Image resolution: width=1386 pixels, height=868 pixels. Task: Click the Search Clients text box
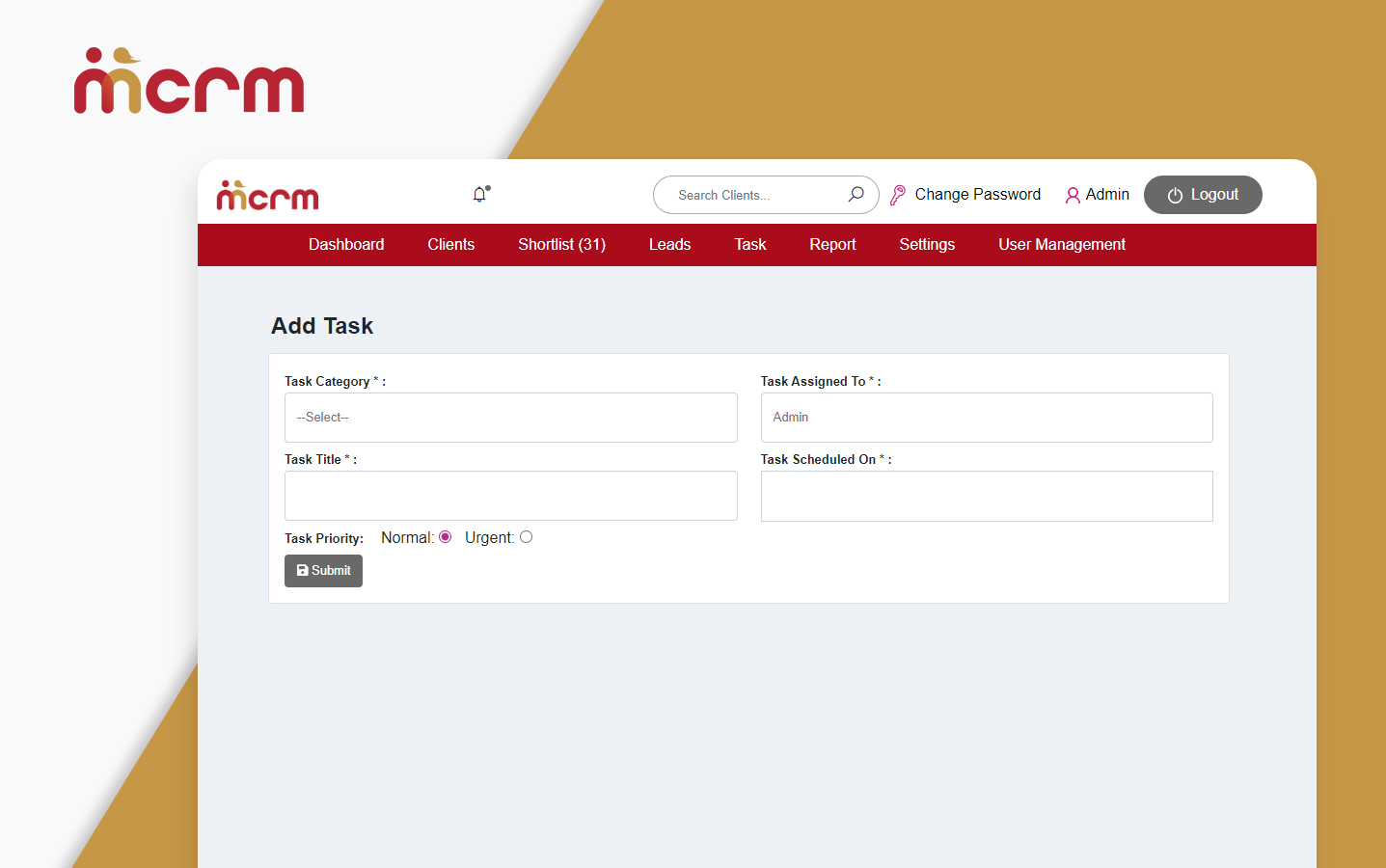click(752, 195)
